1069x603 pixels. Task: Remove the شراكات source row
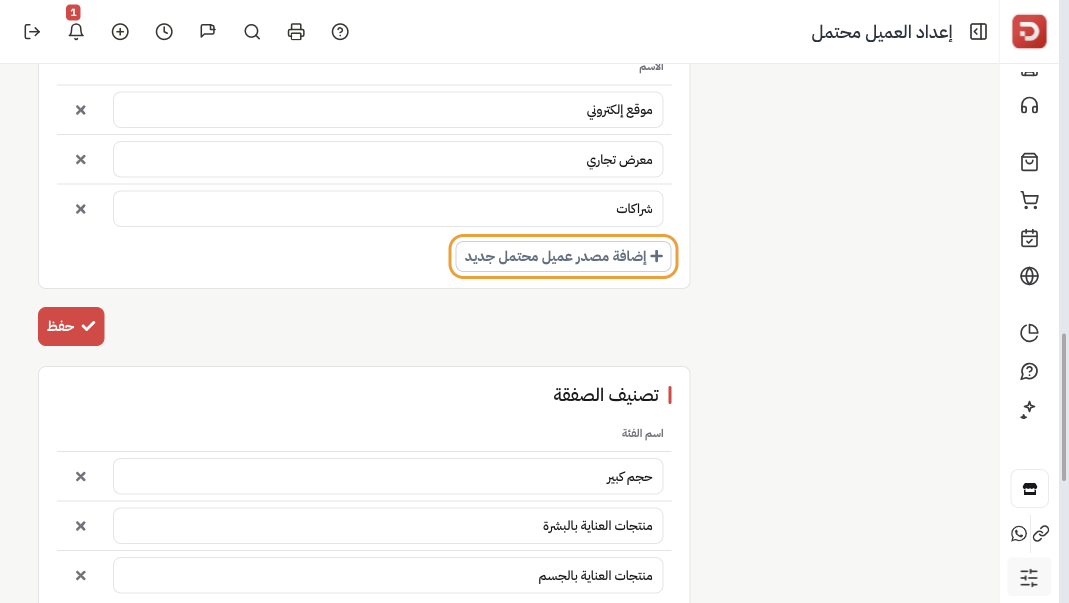coord(80,209)
